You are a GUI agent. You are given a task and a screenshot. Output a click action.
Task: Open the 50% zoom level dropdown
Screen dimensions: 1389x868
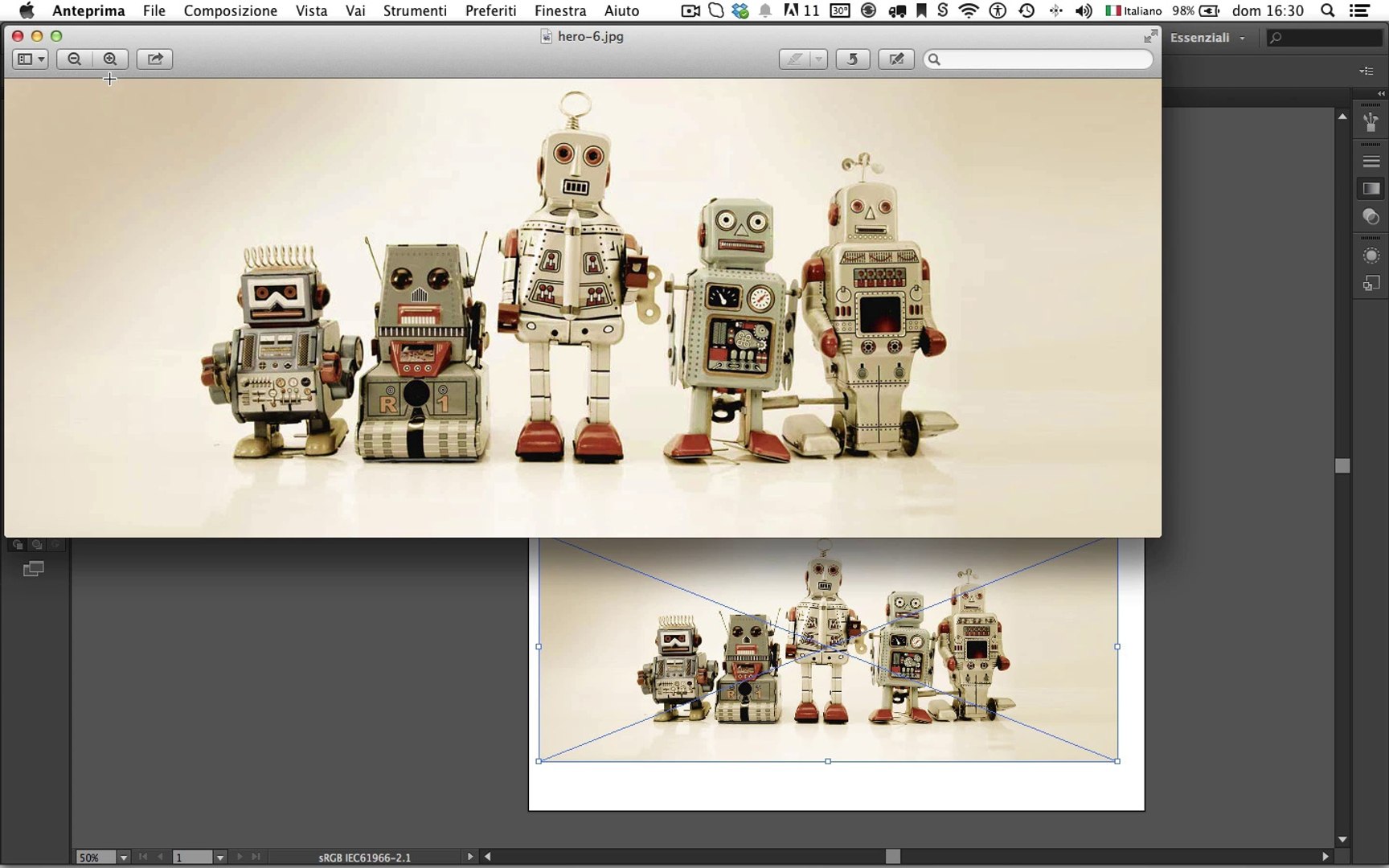point(123,858)
